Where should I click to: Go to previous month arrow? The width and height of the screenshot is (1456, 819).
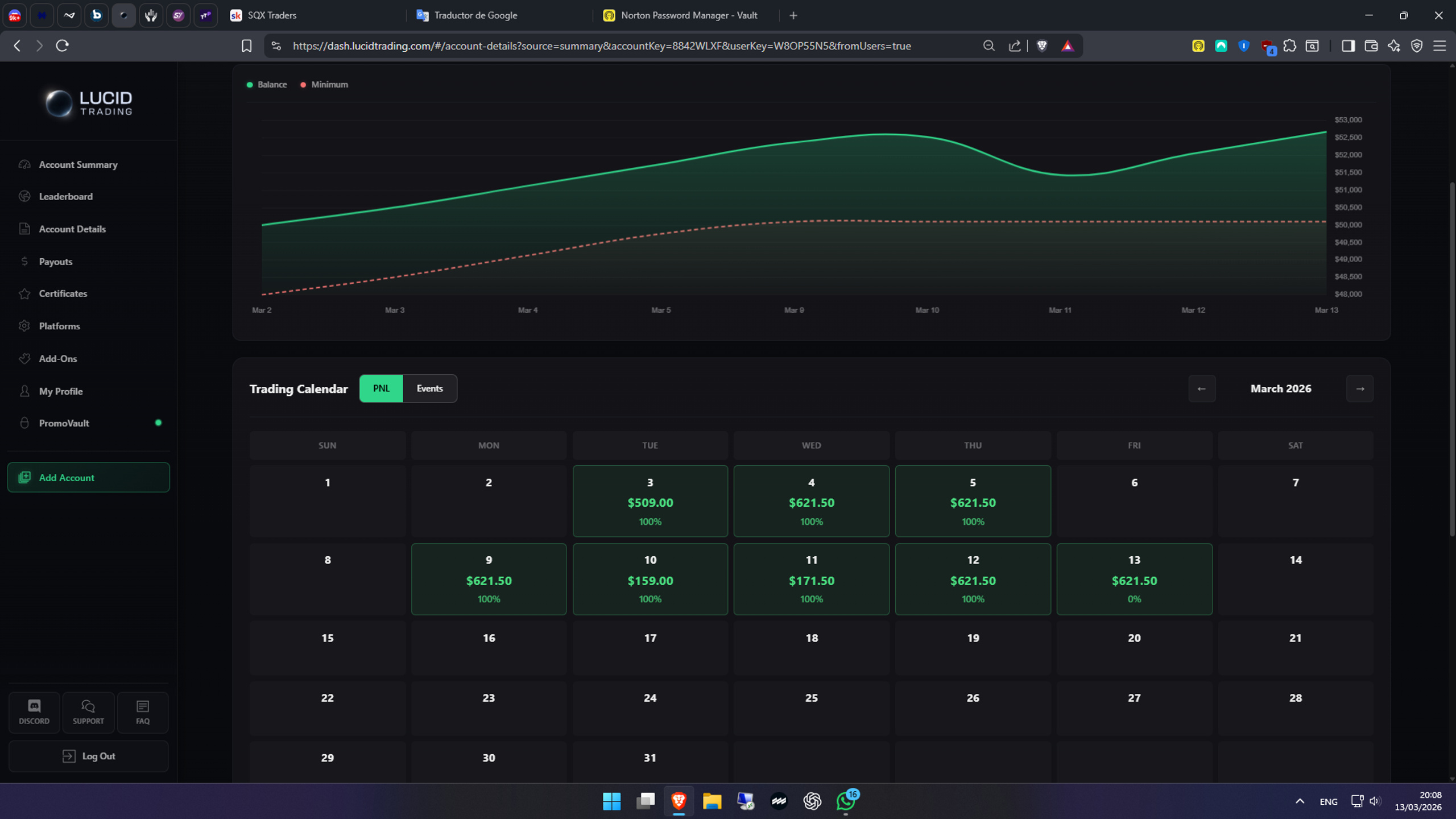point(1202,388)
